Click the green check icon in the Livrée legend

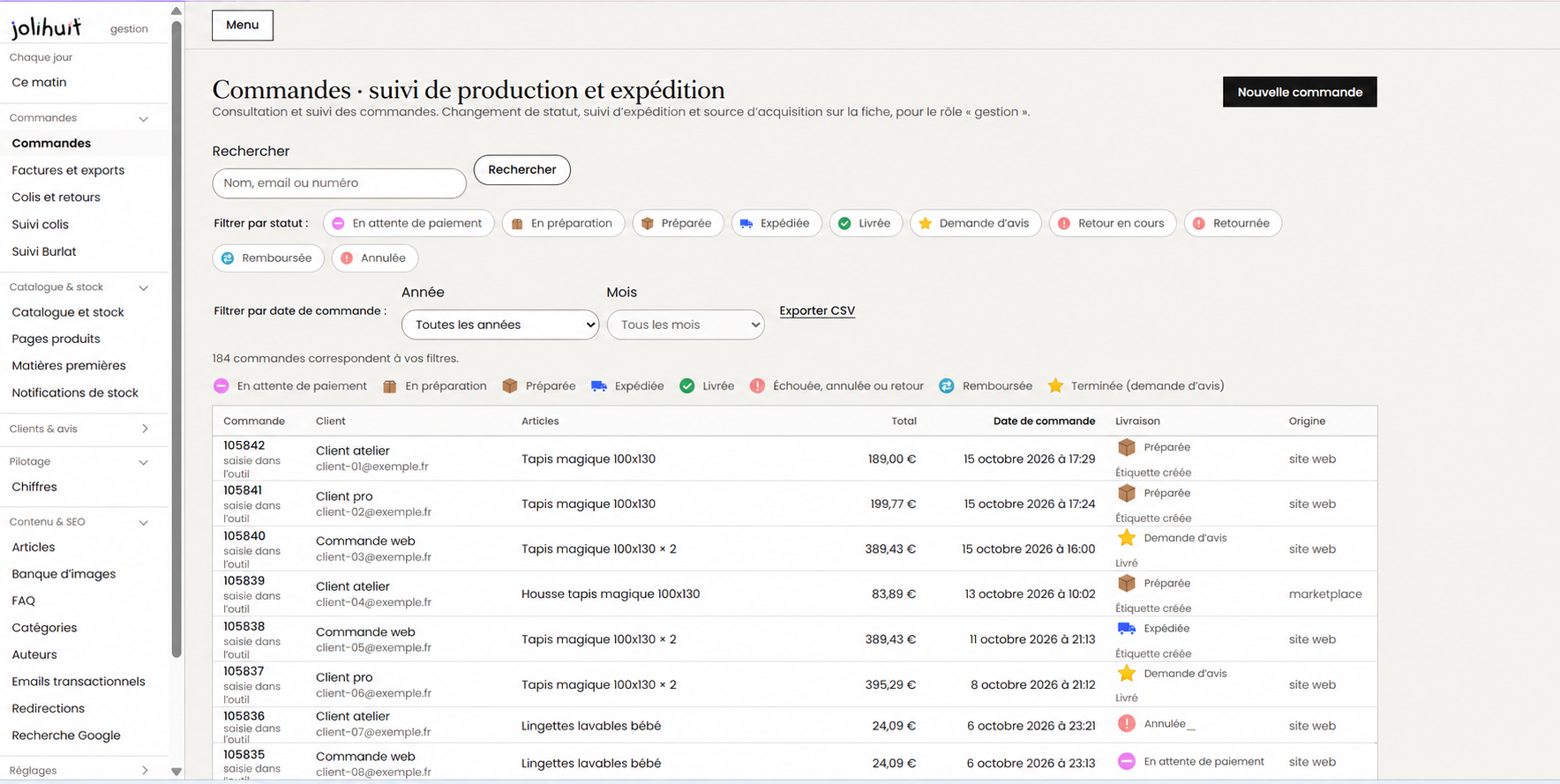[687, 386]
